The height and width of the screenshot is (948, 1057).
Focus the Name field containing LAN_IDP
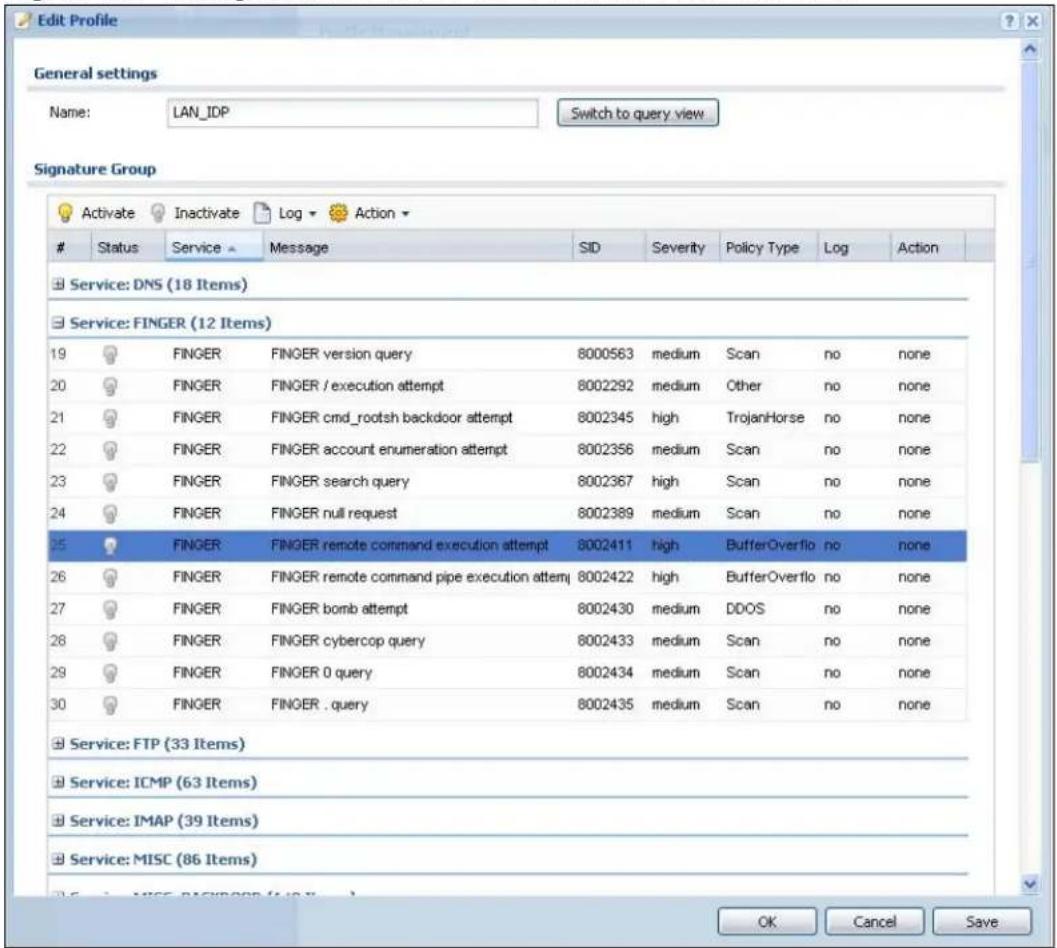[353, 113]
